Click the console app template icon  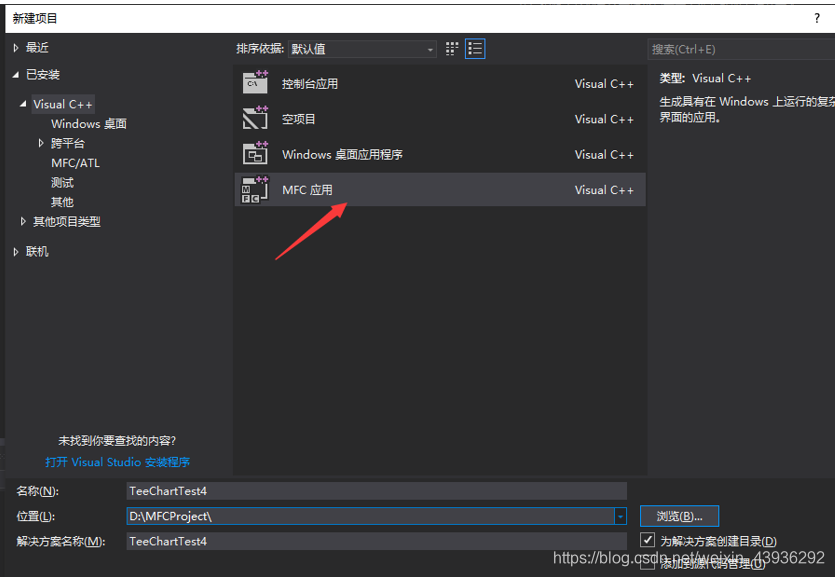pyautogui.click(x=255, y=82)
